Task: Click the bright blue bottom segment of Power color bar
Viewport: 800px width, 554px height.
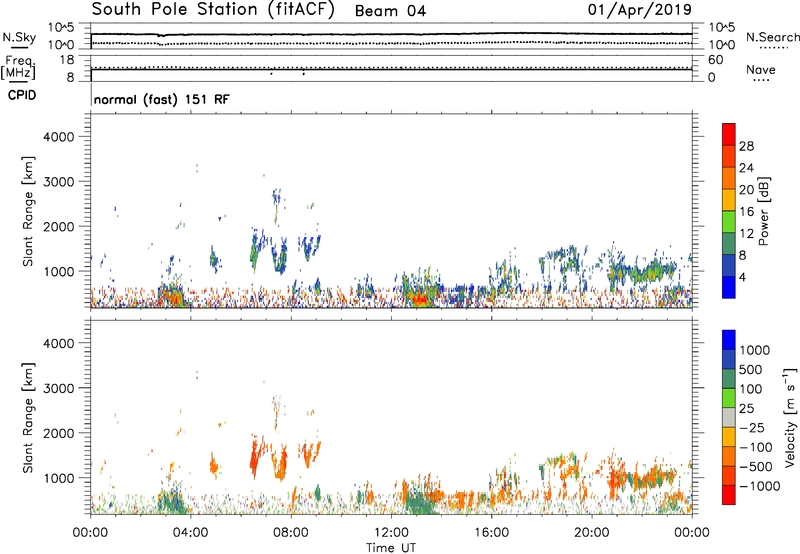Action: 729,287
